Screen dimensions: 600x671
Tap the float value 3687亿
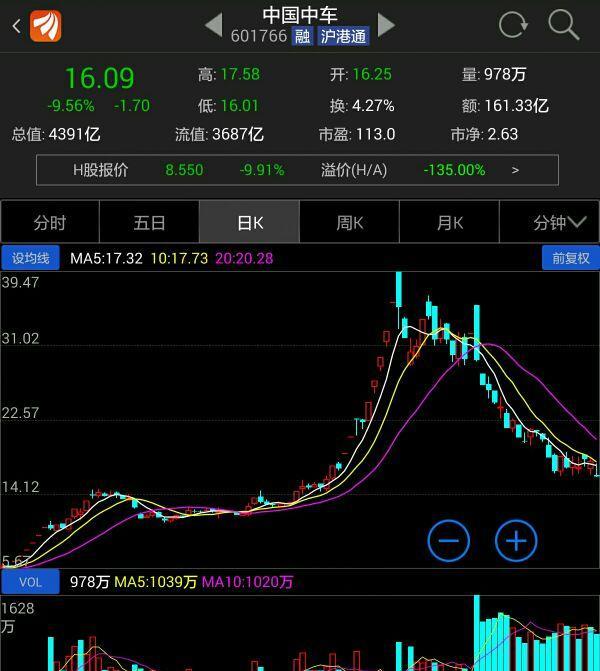click(238, 134)
